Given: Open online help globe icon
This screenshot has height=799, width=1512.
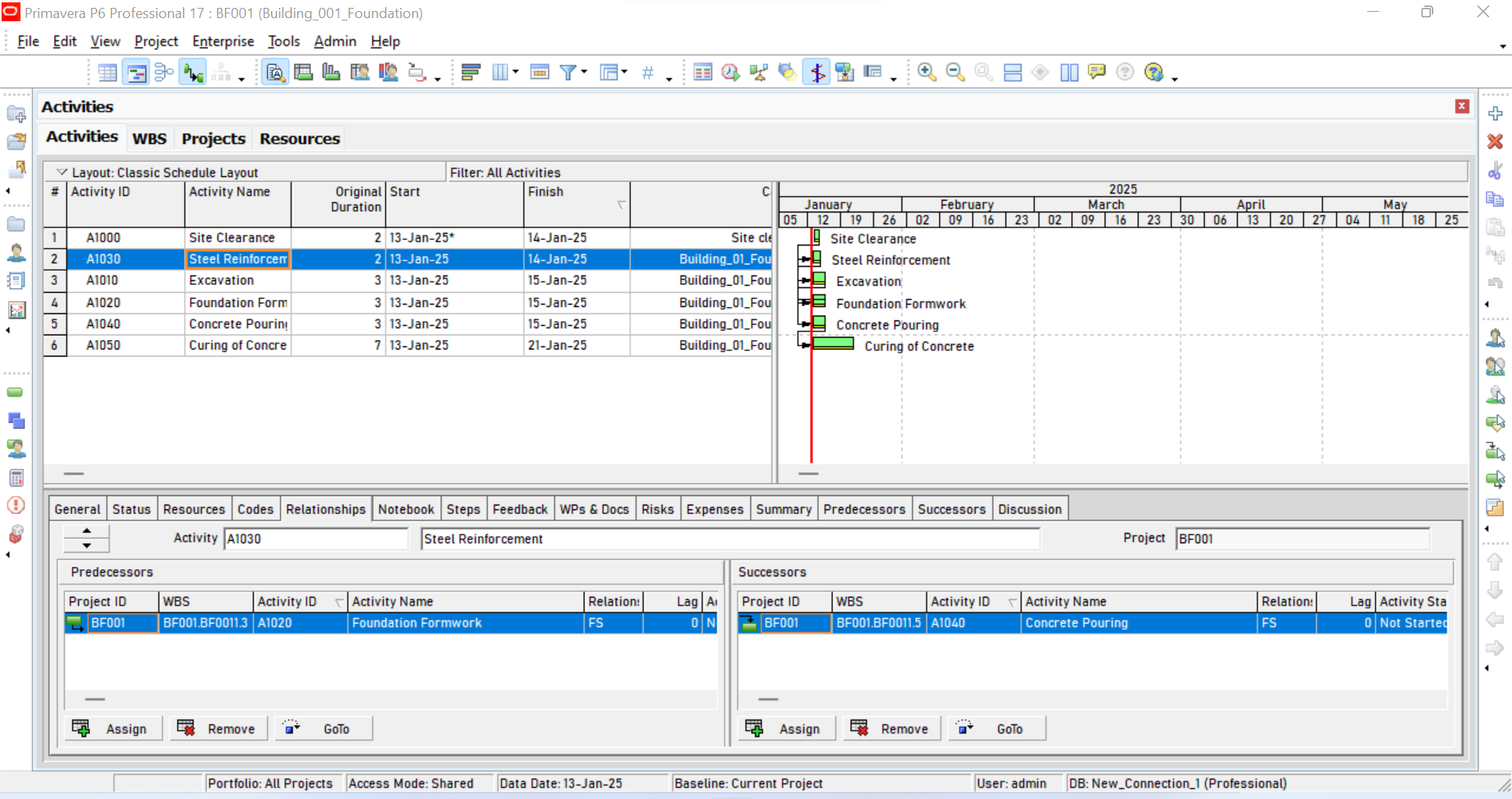Looking at the screenshot, I should [1154, 73].
